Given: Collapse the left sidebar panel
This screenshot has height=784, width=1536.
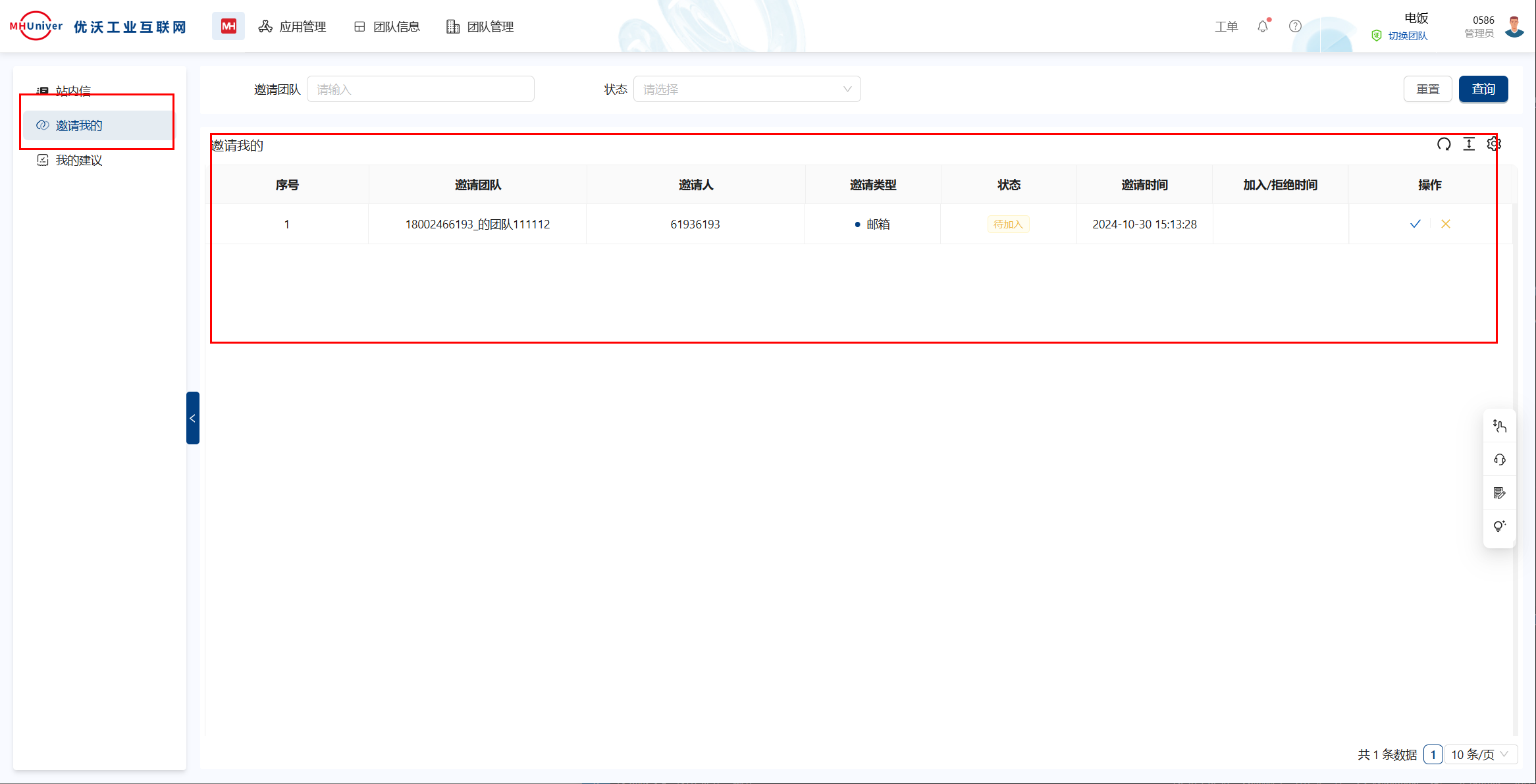Looking at the screenshot, I should click(192, 418).
